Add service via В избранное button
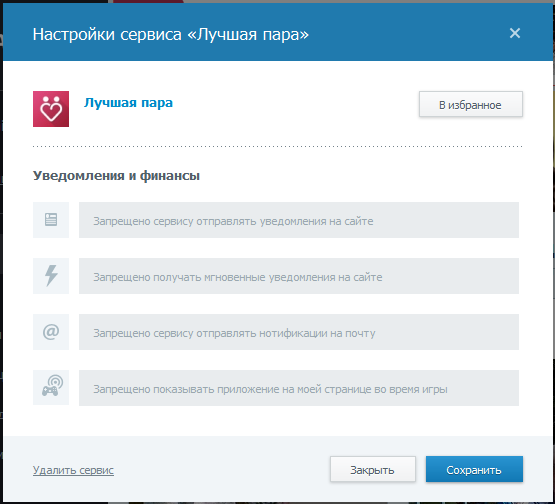Image resolution: width=555 pixels, height=504 pixels. pyautogui.click(x=470, y=104)
